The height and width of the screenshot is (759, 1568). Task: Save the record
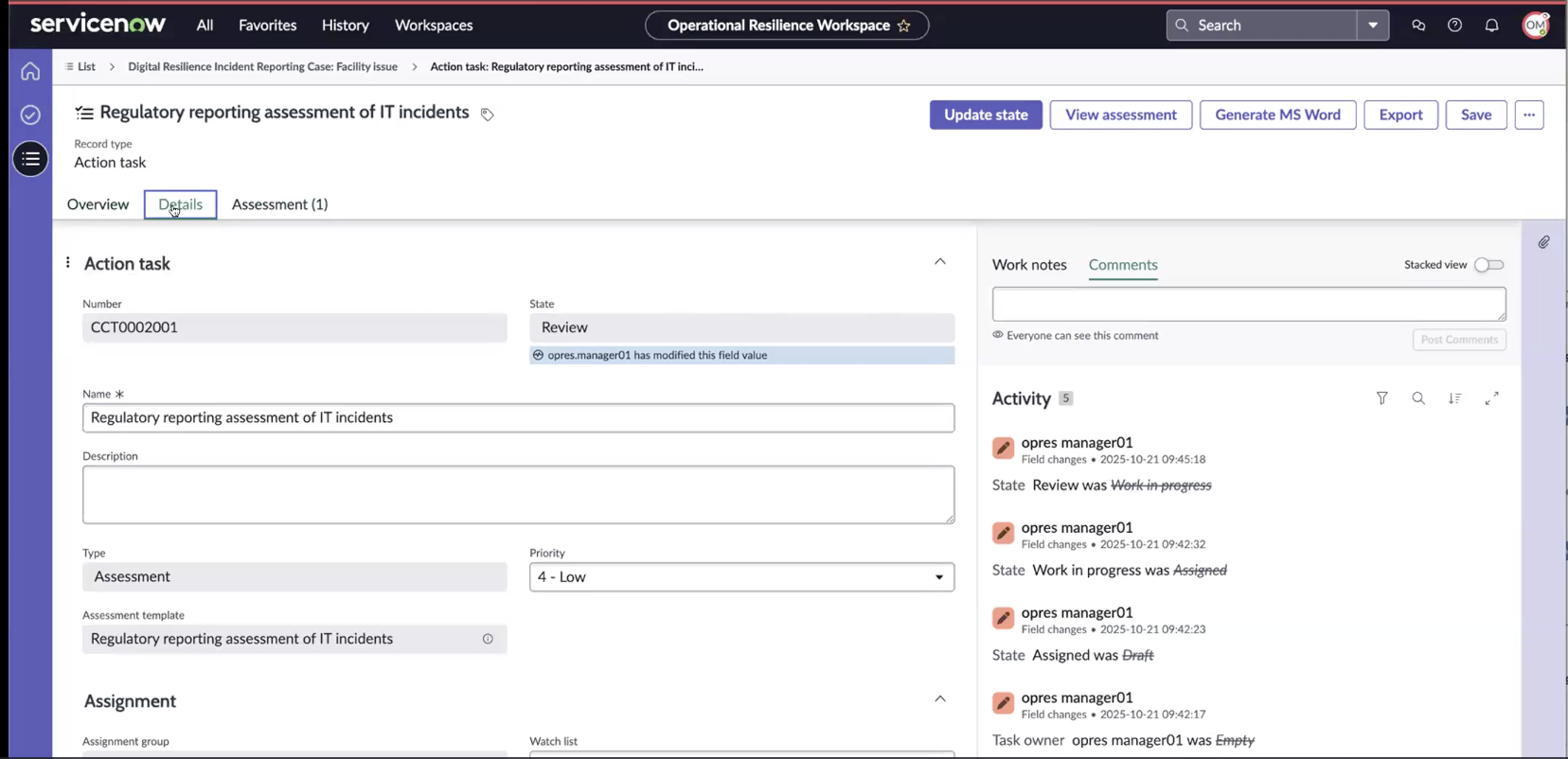tap(1476, 115)
